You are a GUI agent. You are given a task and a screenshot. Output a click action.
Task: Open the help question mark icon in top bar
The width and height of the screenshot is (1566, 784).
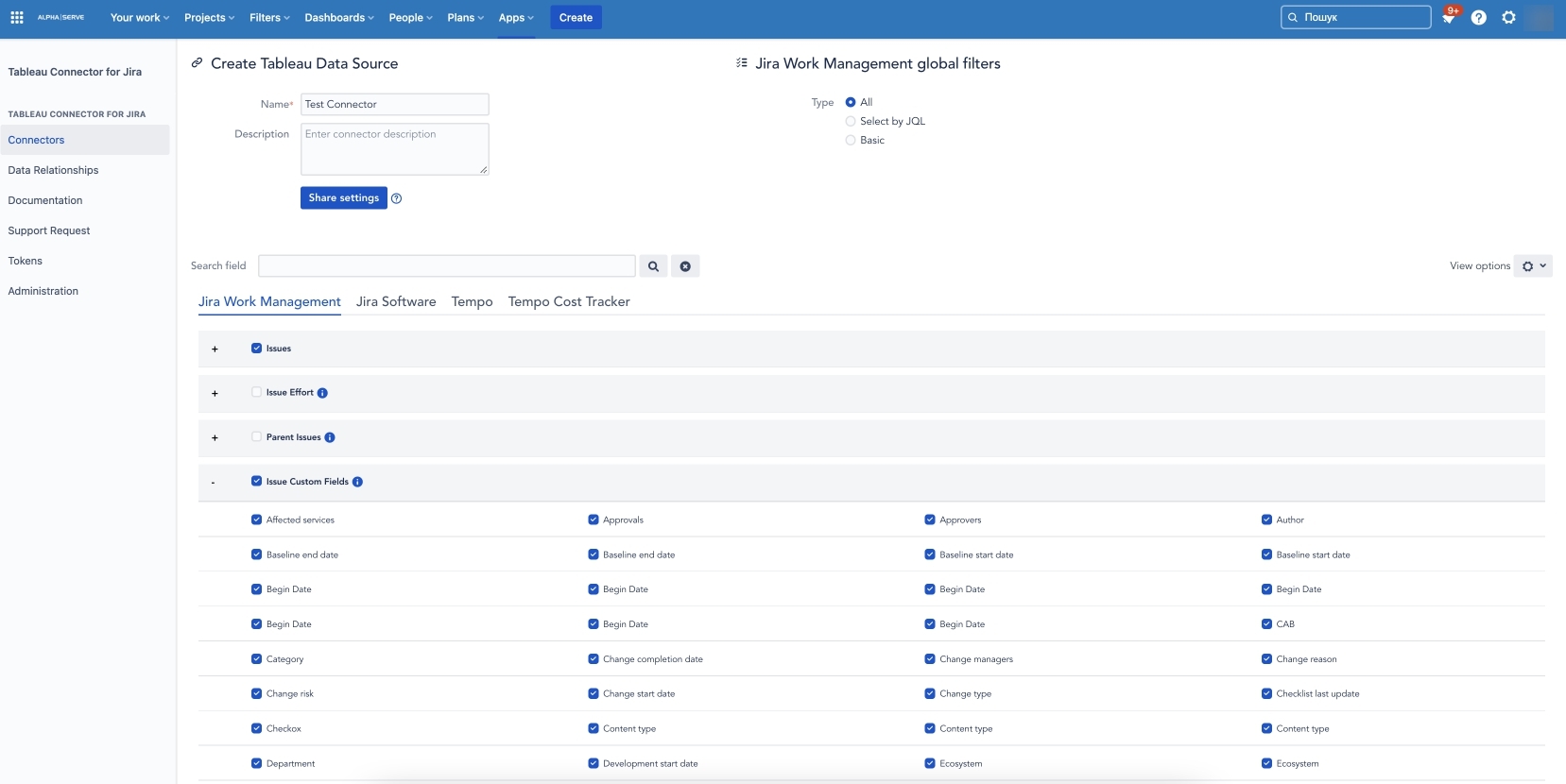coord(1479,17)
